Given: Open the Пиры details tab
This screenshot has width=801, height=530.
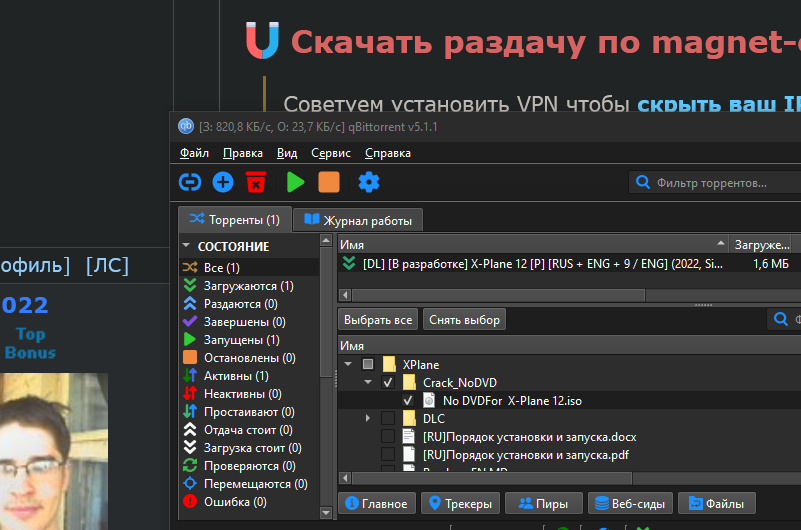Looking at the screenshot, I should coord(544,503).
